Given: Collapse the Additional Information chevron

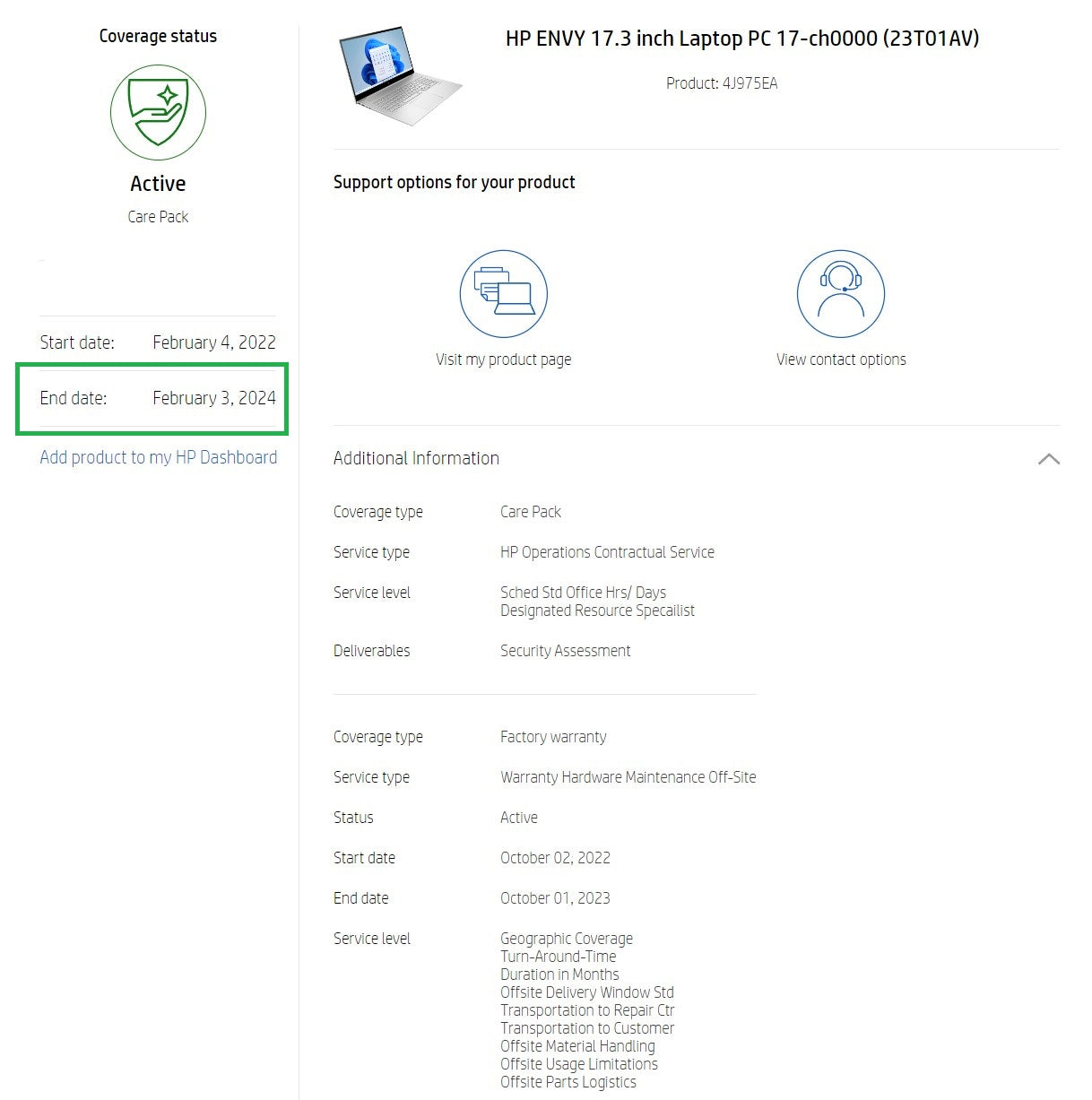Looking at the screenshot, I should (x=1048, y=459).
